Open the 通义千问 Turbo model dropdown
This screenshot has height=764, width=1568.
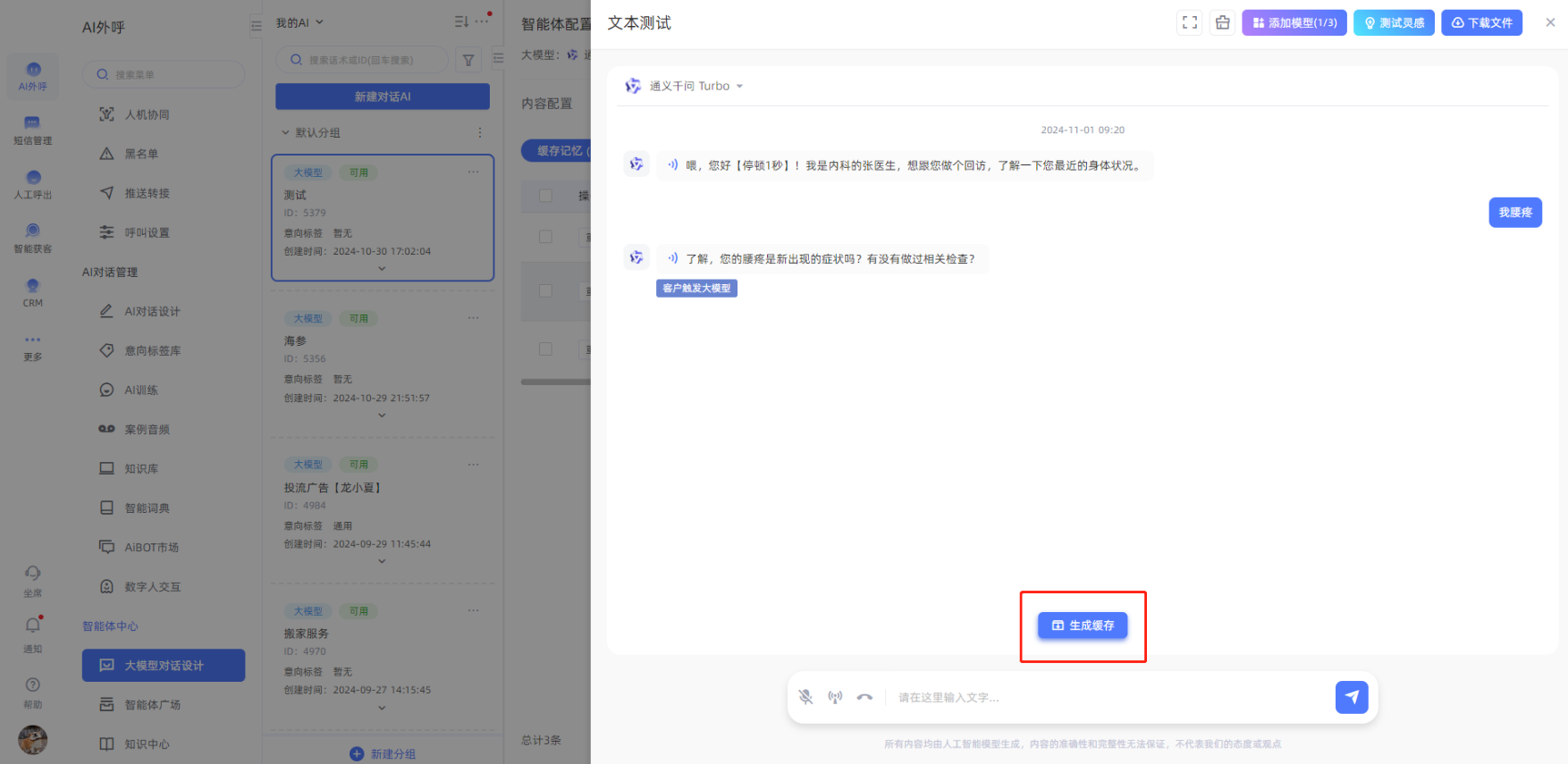pos(688,87)
